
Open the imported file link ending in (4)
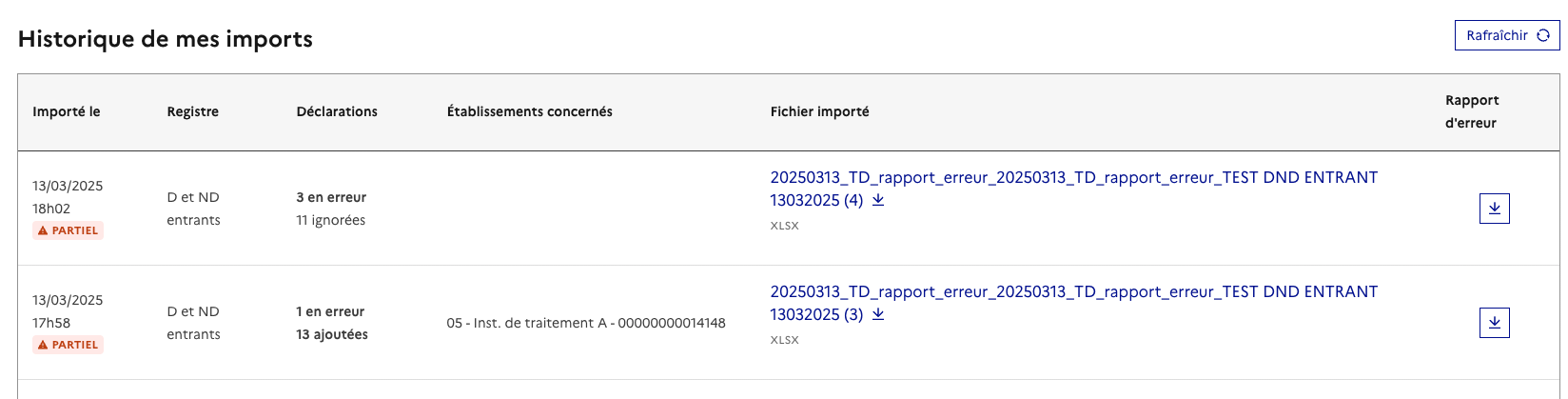point(1073,178)
